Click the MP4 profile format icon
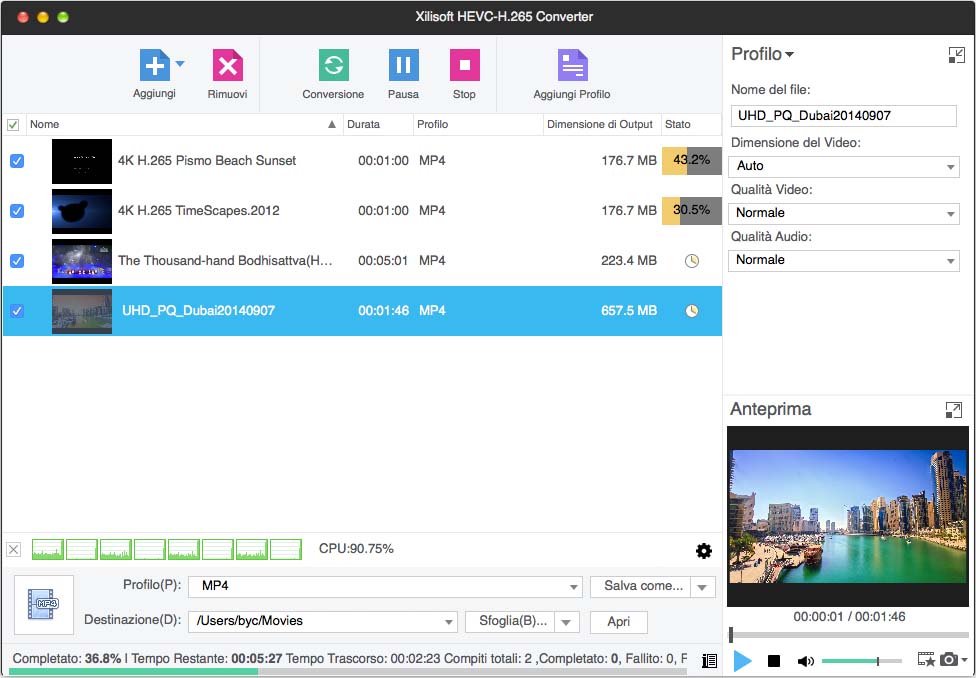This screenshot has width=976, height=678. [44, 605]
